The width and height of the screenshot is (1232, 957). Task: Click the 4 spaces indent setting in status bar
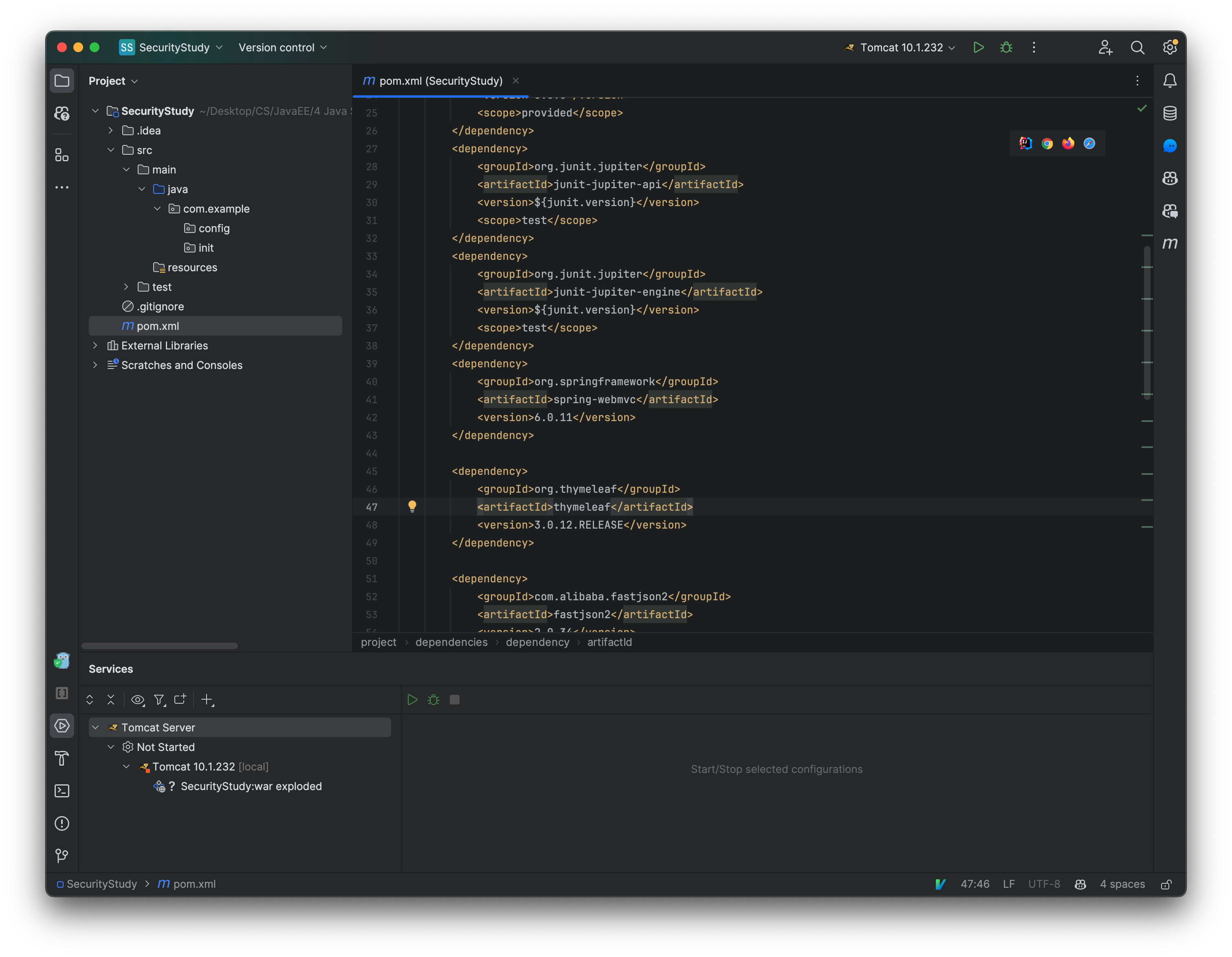pyautogui.click(x=1122, y=884)
